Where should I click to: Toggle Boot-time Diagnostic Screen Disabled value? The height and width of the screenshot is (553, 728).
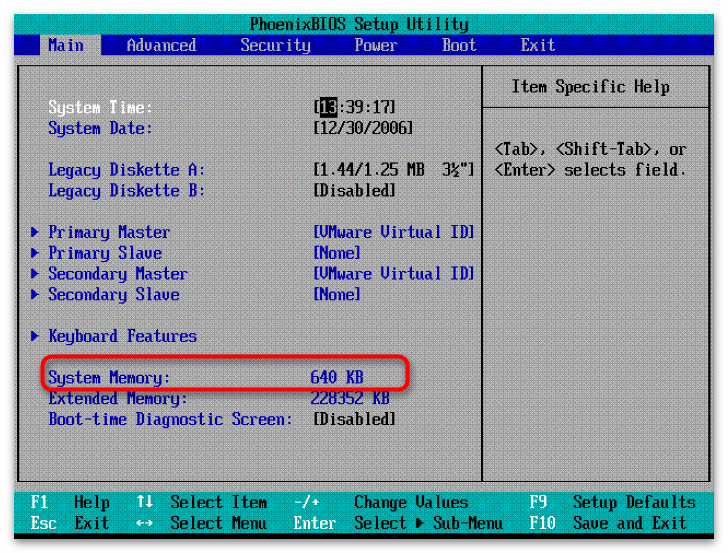point(354,419)
